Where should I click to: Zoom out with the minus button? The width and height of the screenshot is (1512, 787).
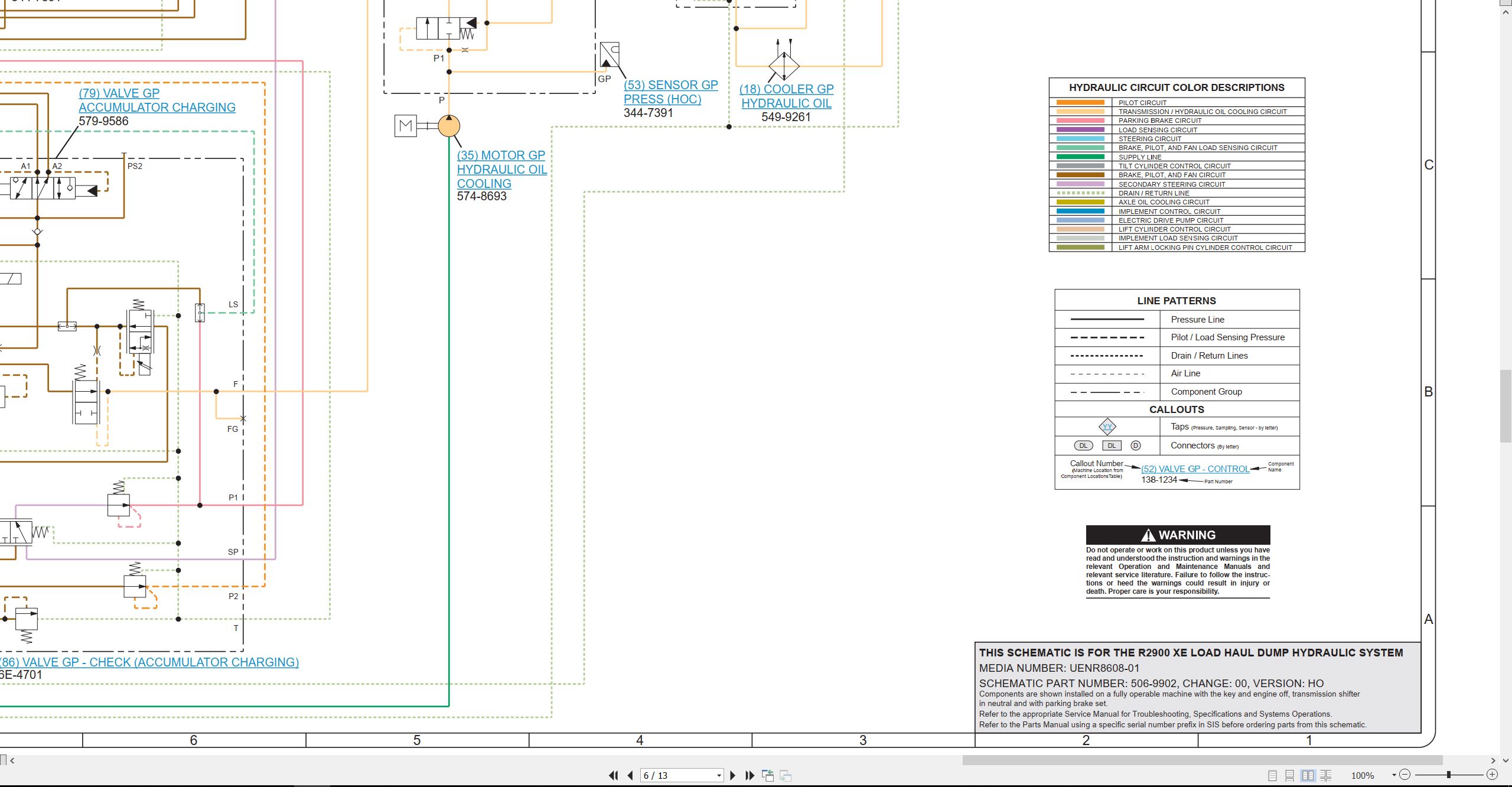(x=1405, y=775)
